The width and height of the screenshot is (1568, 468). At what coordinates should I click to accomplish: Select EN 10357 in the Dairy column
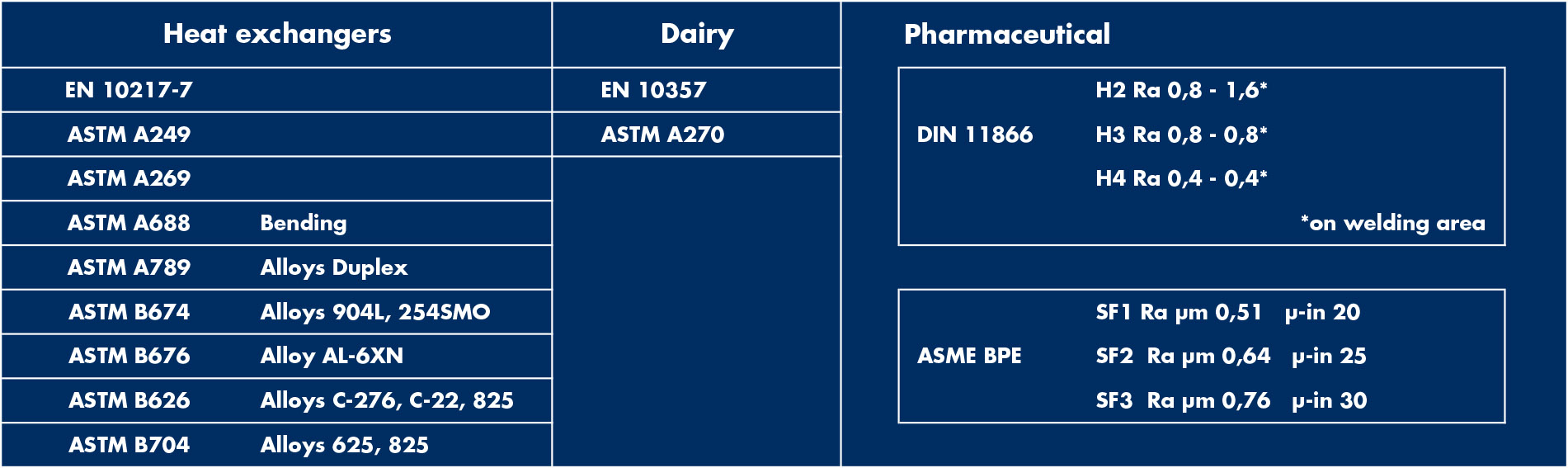pos(653,90)
